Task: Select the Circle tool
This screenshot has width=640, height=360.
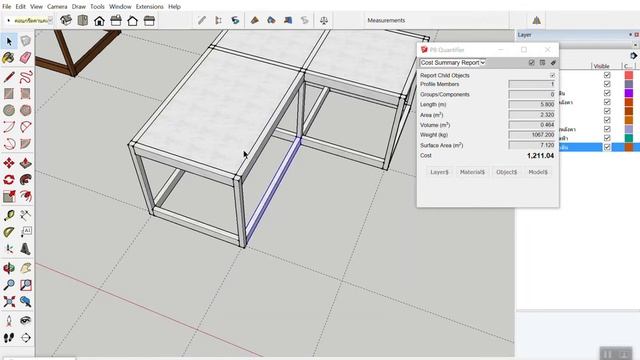Action: (x=9, y=110)
